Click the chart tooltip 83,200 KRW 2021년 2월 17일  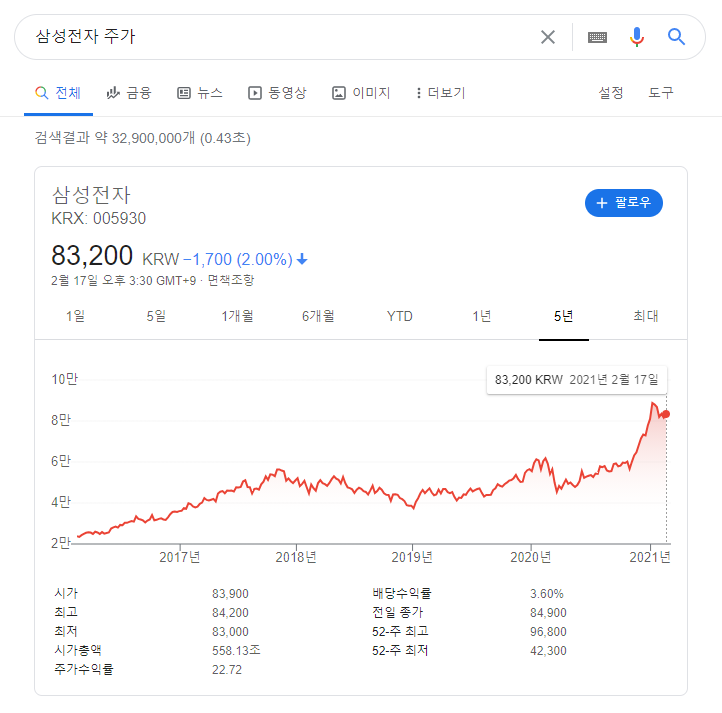[x=576, y=380]
